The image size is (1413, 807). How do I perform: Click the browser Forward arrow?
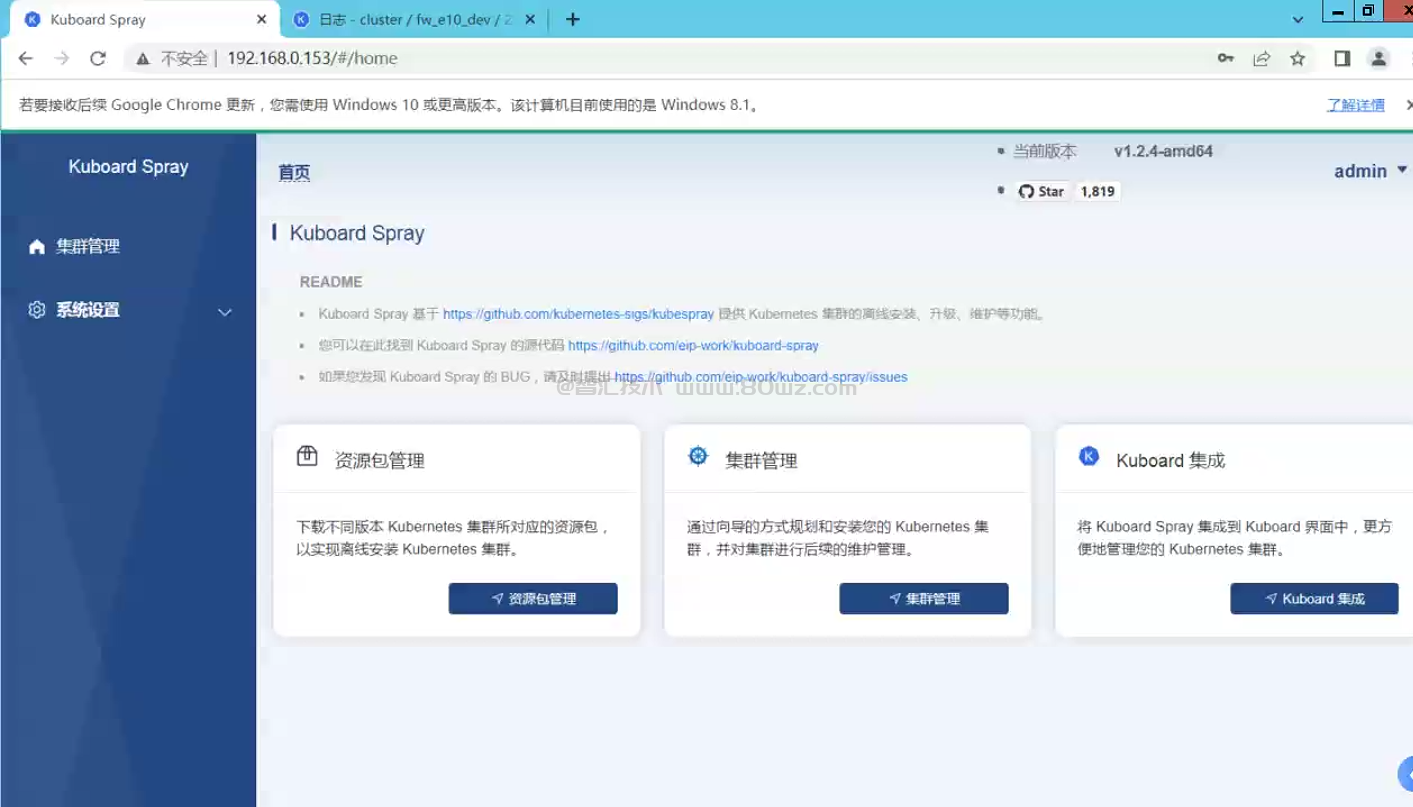(x=62, y=58)
